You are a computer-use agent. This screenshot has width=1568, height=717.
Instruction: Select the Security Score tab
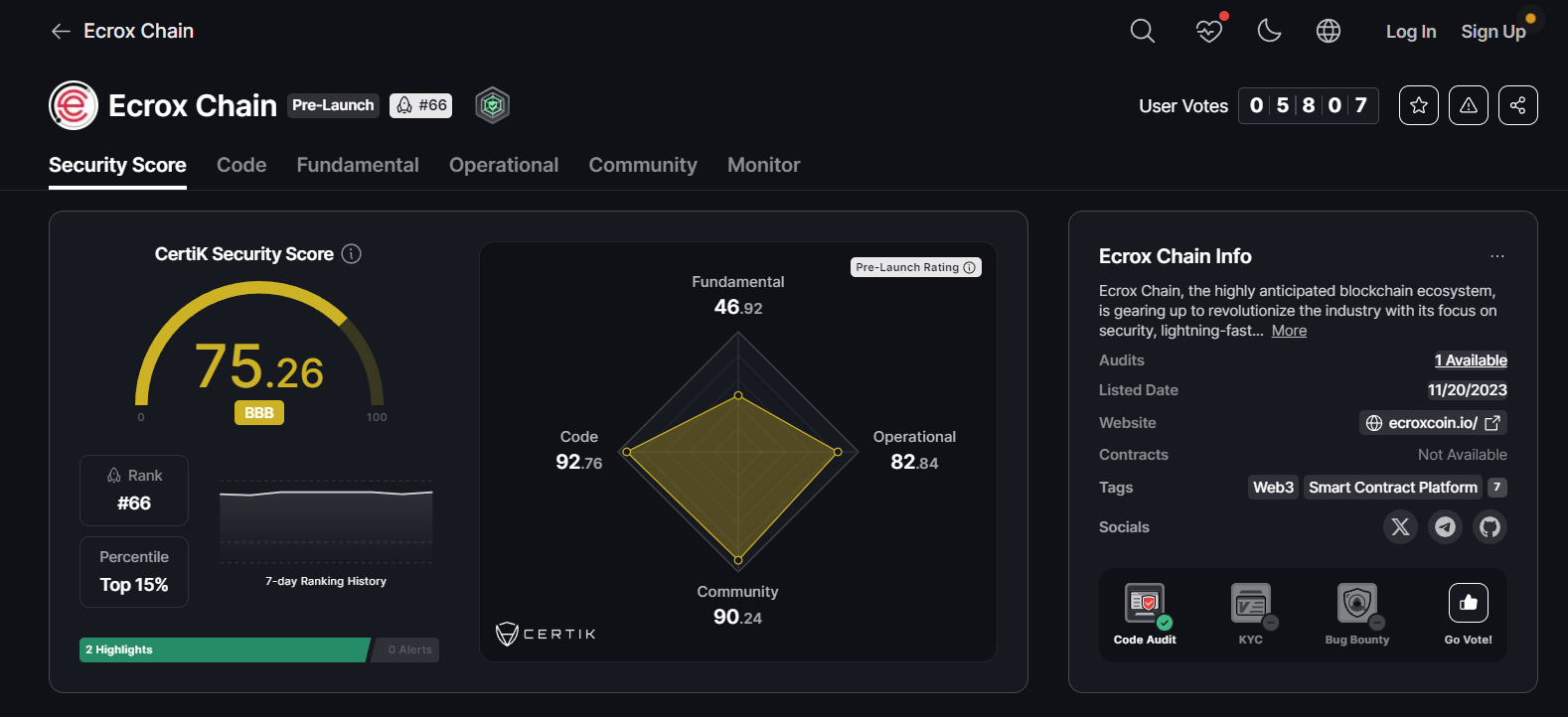(x=117, y=165)
